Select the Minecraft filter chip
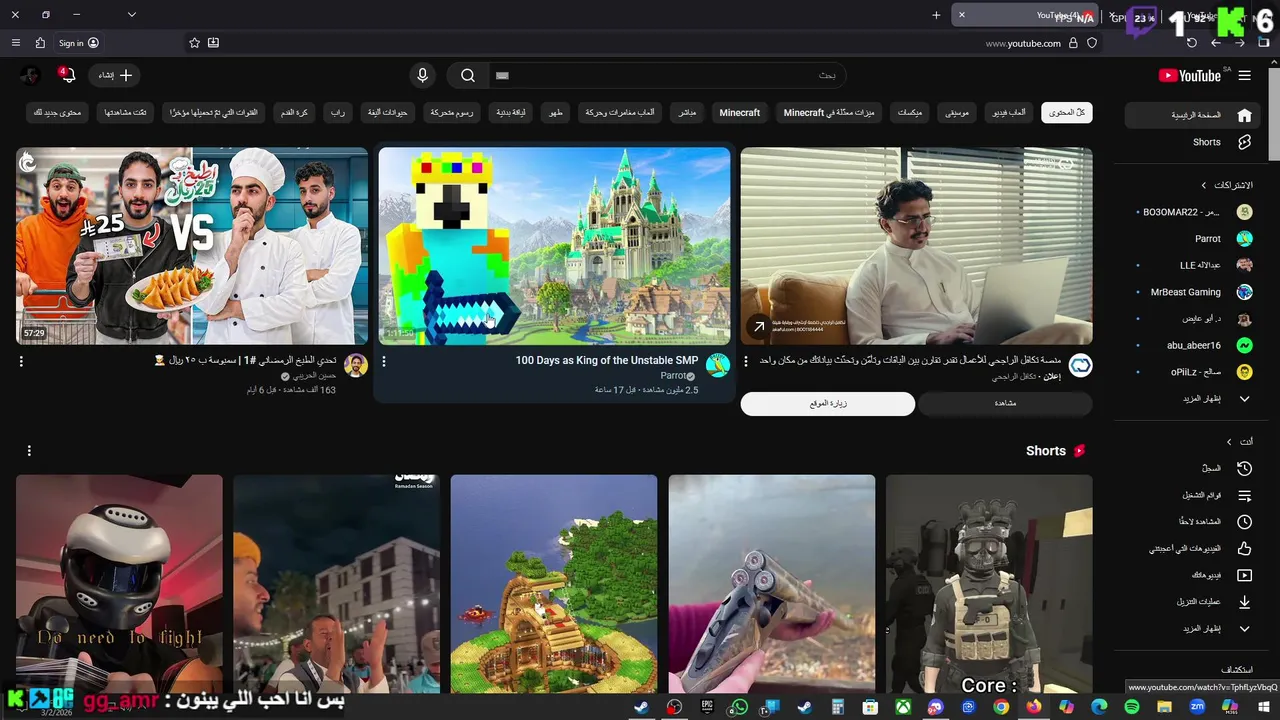This screenshot has height=720, width=1280. point(740,113)
